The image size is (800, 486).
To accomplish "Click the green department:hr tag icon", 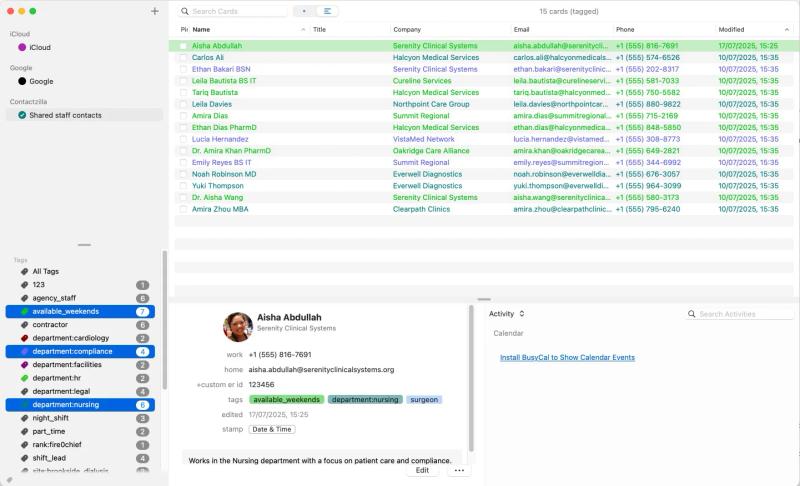I will [24, 378].
